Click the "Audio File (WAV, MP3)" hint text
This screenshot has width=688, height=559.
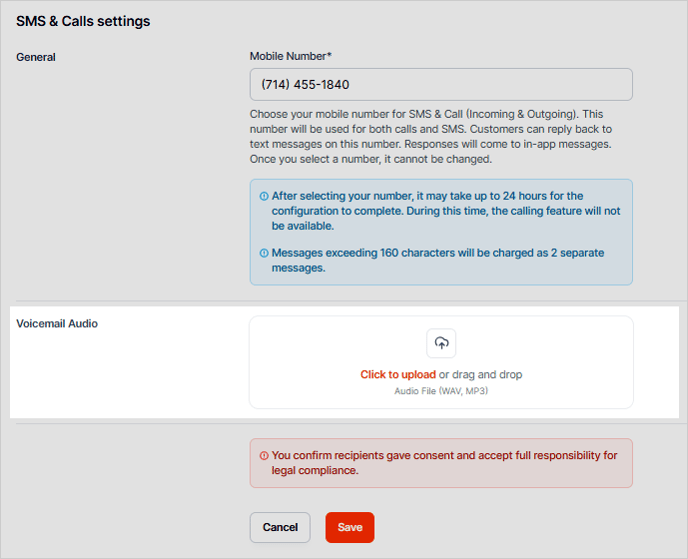point(441,391)
